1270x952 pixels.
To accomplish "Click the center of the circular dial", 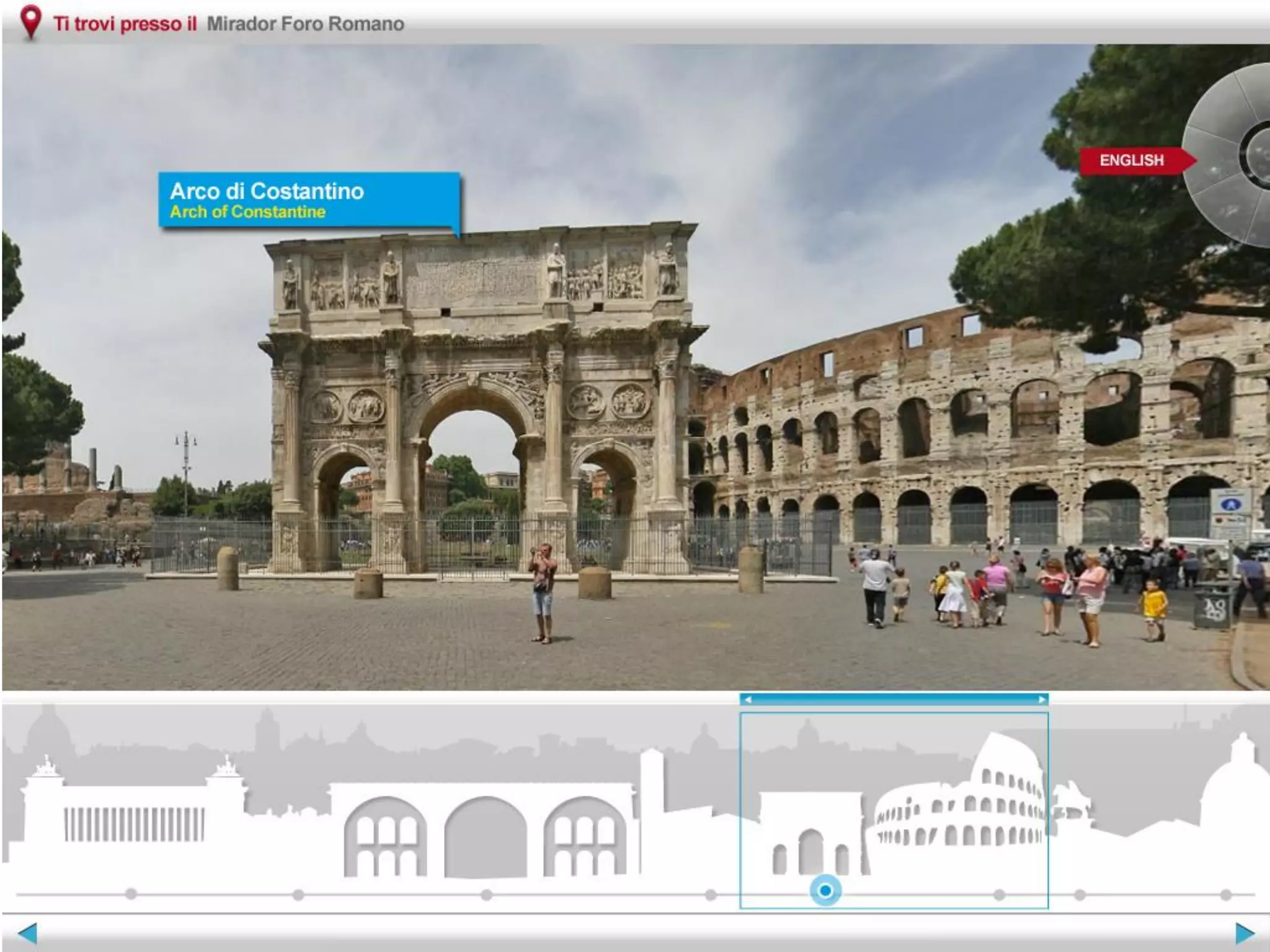I will point(1262,155).
